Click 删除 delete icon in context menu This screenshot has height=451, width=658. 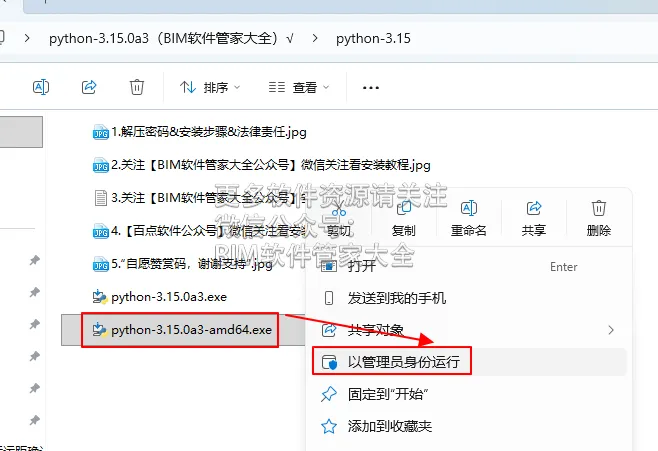[598, 219]
